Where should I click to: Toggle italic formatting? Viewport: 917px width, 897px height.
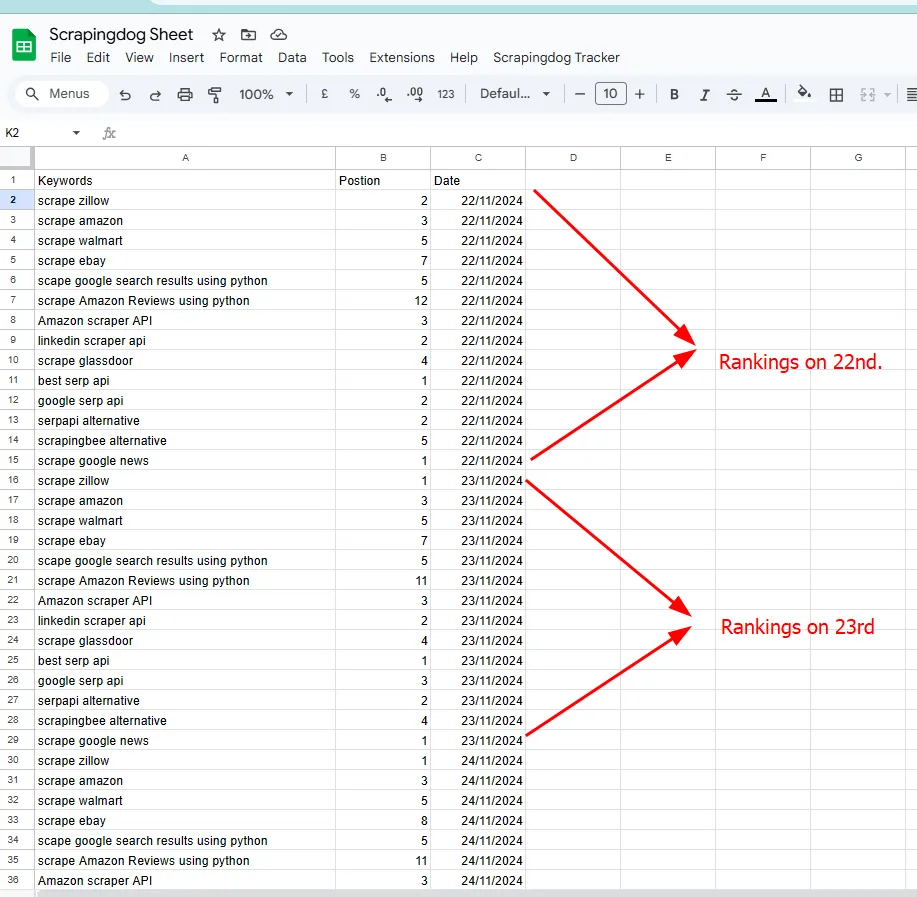pyautogui.click(x=704, y=93)
